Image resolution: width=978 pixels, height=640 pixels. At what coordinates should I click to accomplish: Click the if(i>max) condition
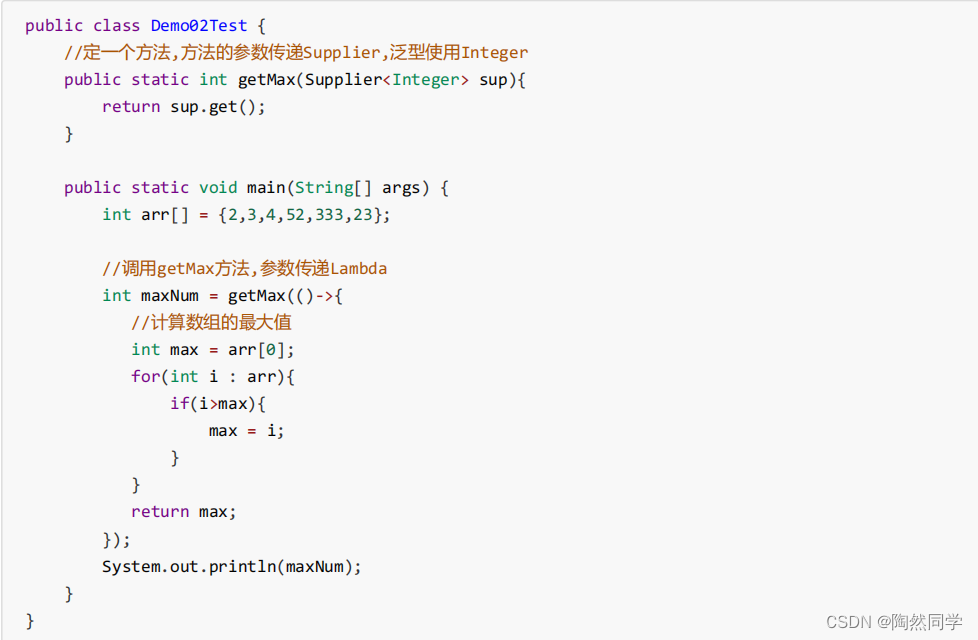(x=218, y=404)
